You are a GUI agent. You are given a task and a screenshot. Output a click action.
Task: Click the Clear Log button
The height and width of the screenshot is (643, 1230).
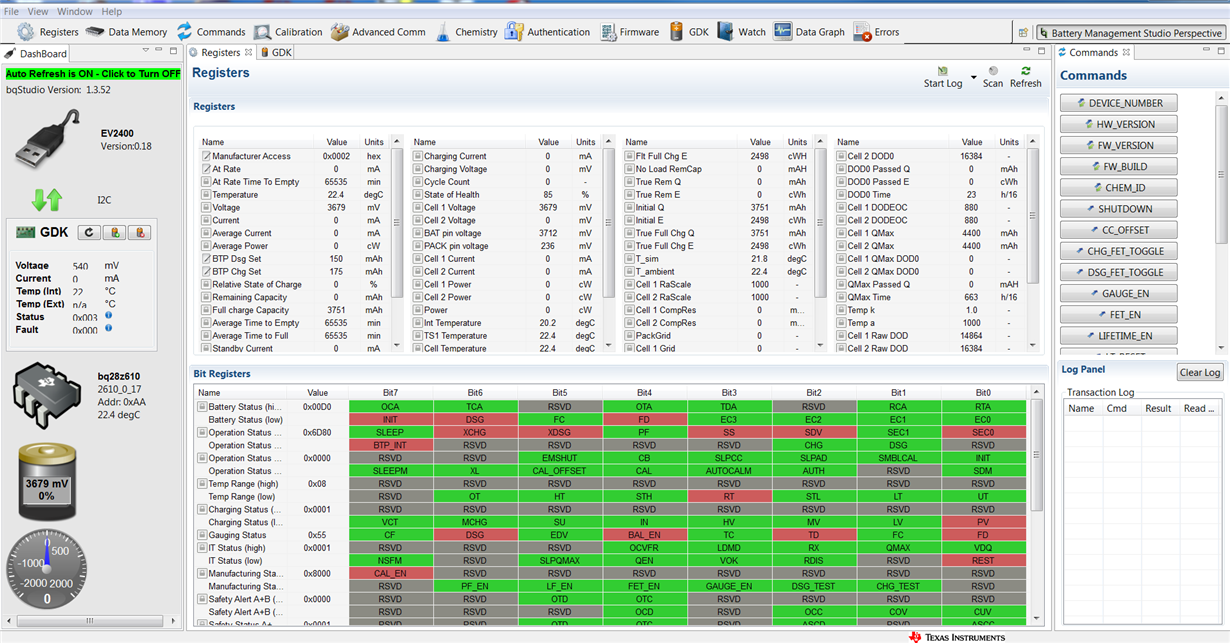pyautogui.click(x=1199, y=372)
